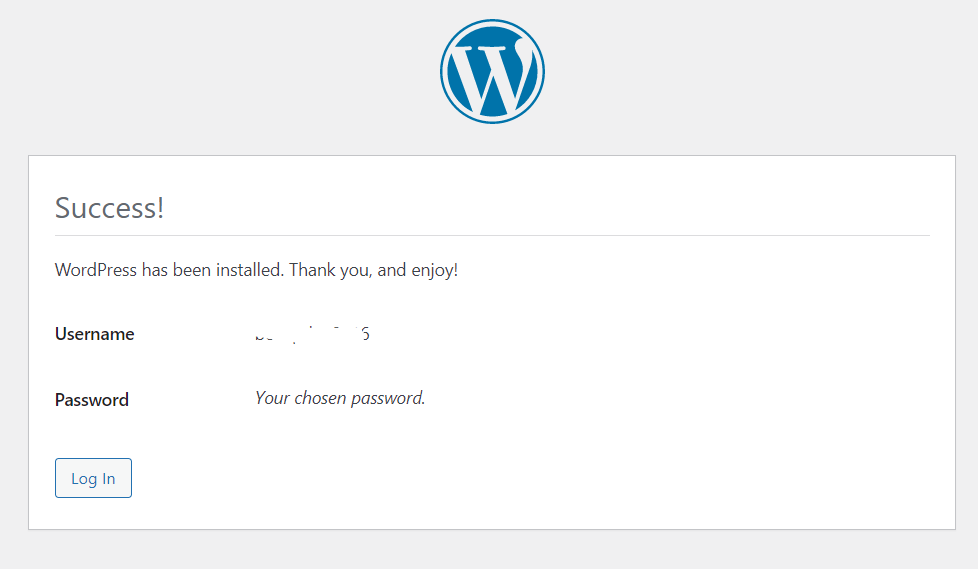The image size is (978, 569).
Task: Select the Username label
Action: click(94, 334)
